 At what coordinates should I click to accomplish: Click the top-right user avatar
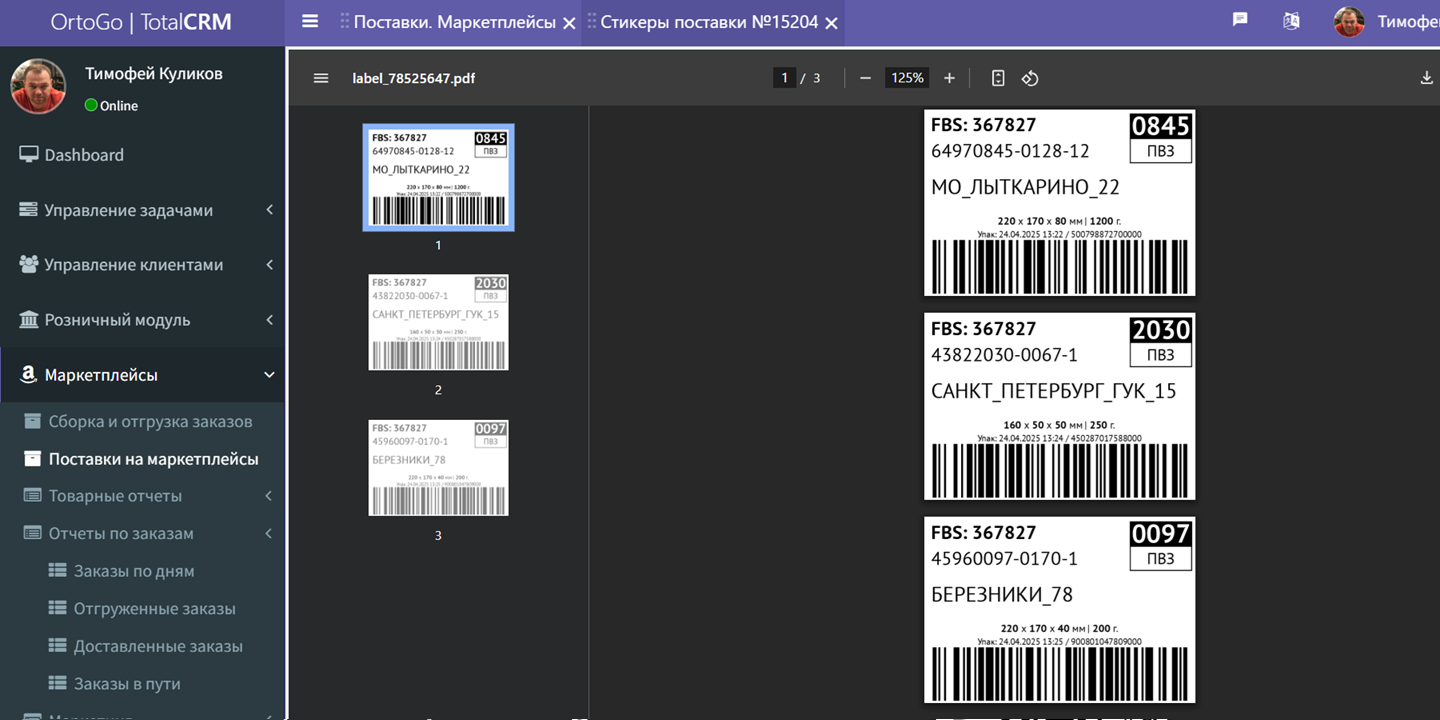[x=1349, y=22]
